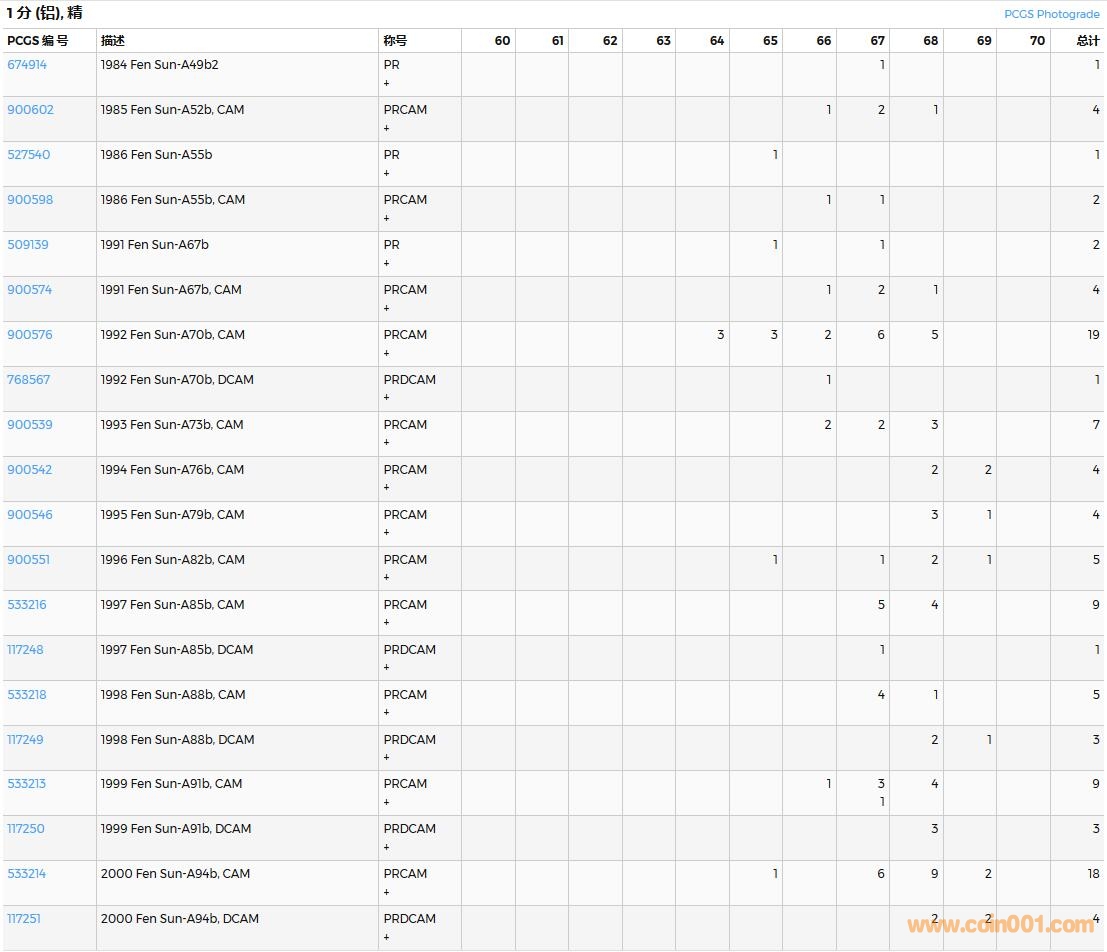Open PCGS number 674914 link
The width and height of the screenshot is (1107, 952).
click(x=27, y=65)
